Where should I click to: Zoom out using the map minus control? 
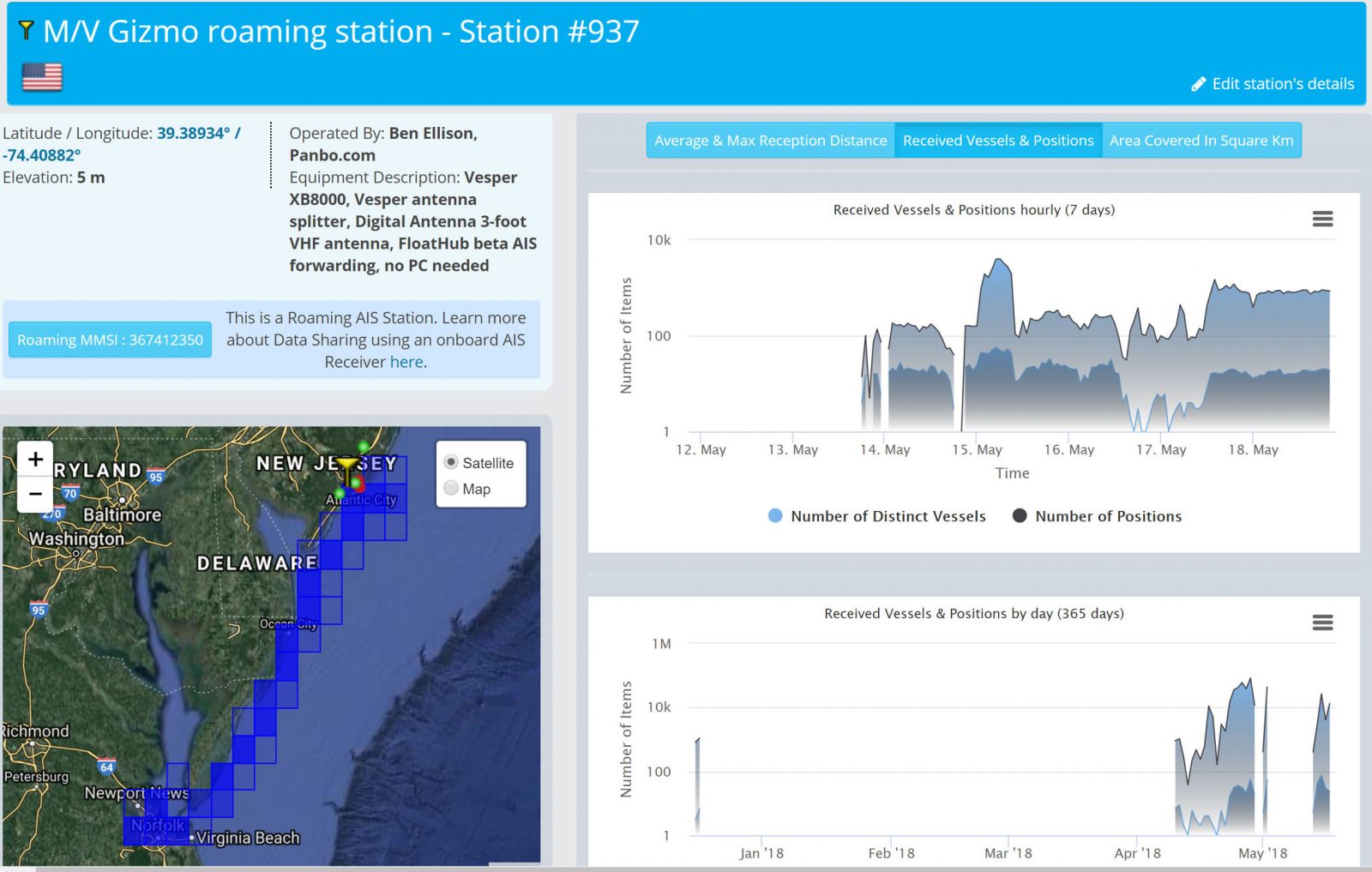click(x=34, y=494)
